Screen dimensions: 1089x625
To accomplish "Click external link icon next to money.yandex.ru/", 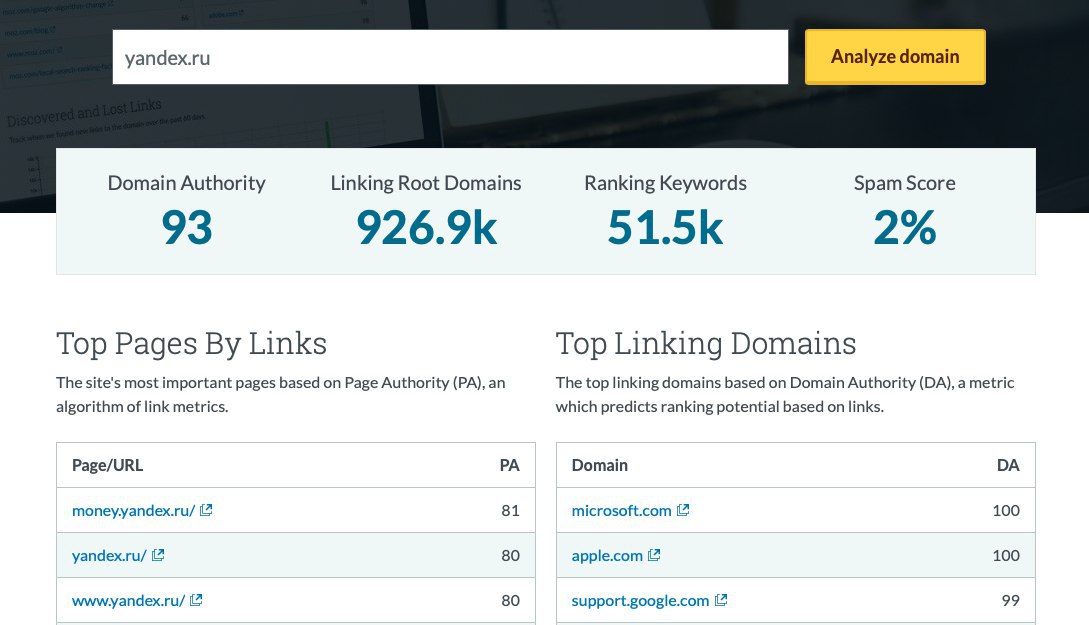I will coord(206,510).
